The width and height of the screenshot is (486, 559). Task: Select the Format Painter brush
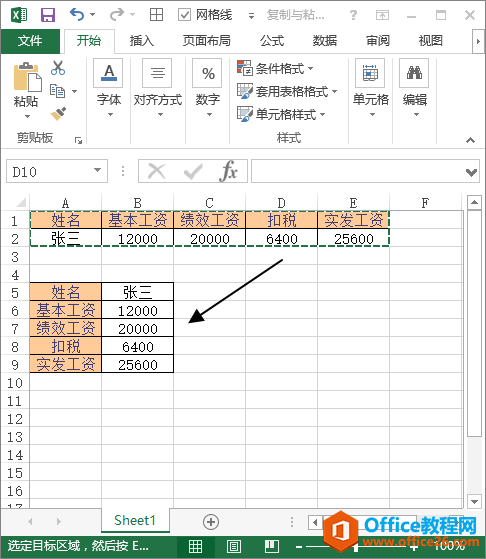tap(58, 114)
